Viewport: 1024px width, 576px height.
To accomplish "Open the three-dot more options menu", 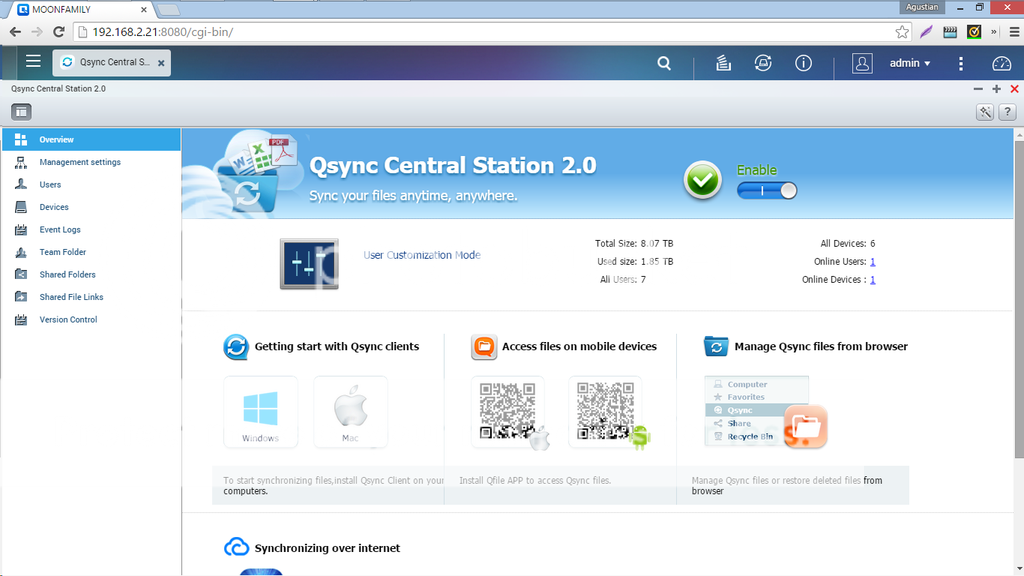I will click(961, 63).
